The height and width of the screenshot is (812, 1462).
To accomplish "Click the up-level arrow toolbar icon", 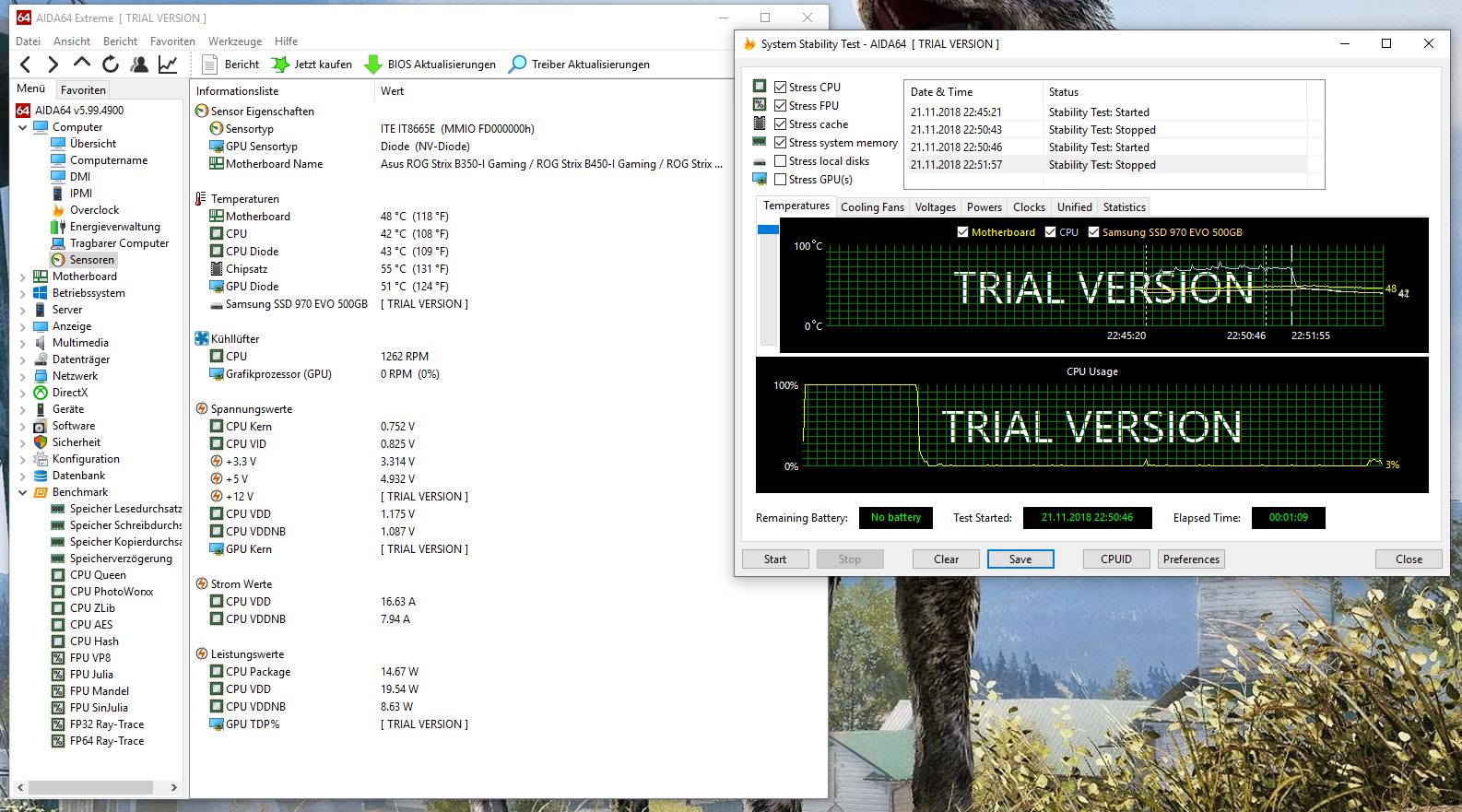I will pyautogui.click(x=82, y=64).
